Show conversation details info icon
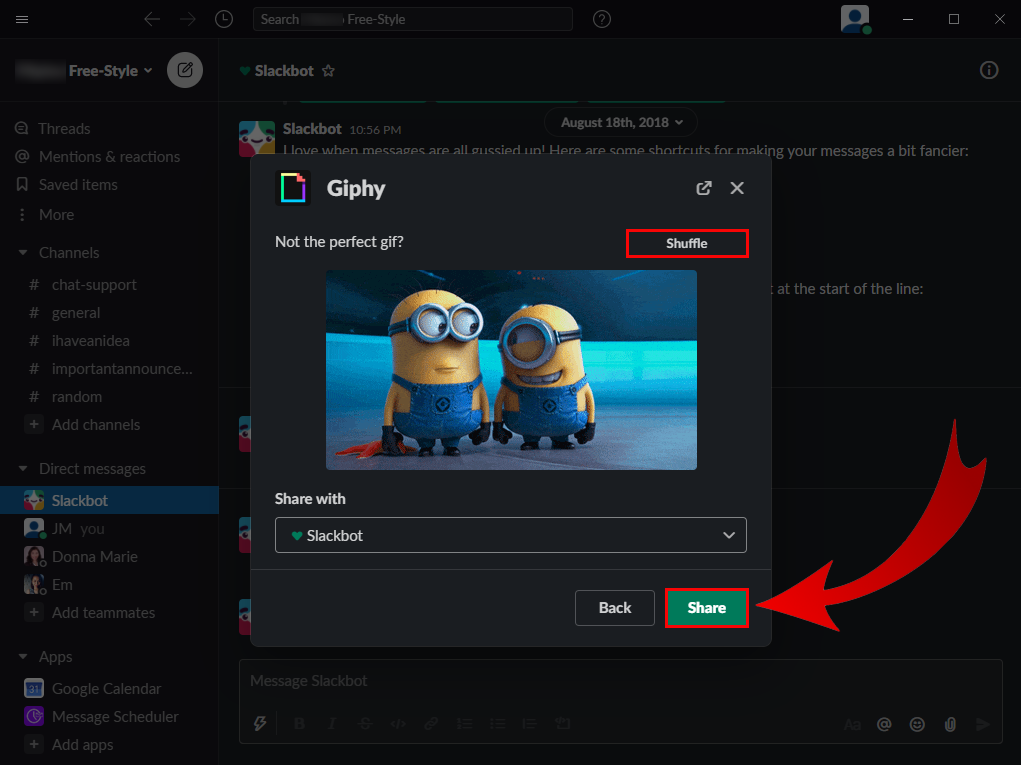 click(x=988, y=70)
